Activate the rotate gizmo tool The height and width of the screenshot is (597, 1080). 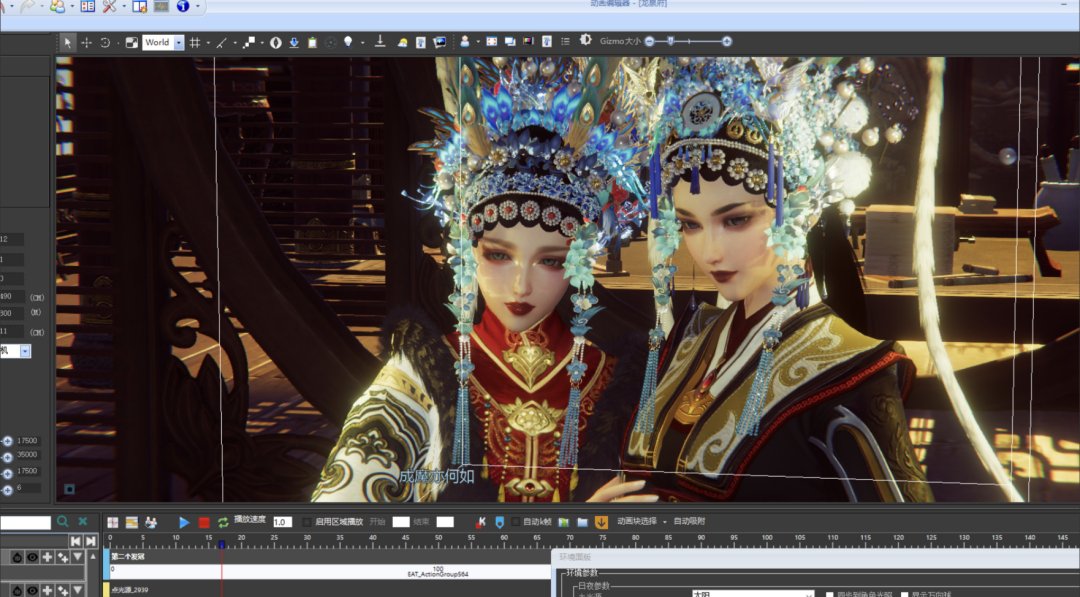pyautogui.click(x=105, y=42)
